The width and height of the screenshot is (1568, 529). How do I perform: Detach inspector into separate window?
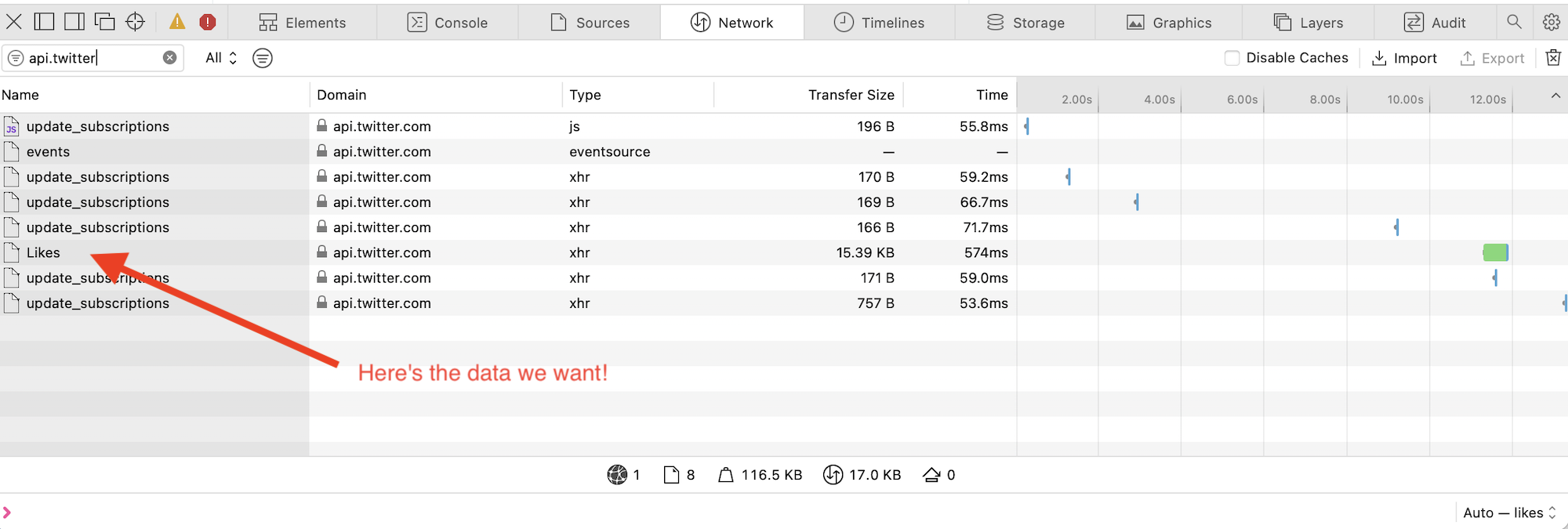[104, 22]
